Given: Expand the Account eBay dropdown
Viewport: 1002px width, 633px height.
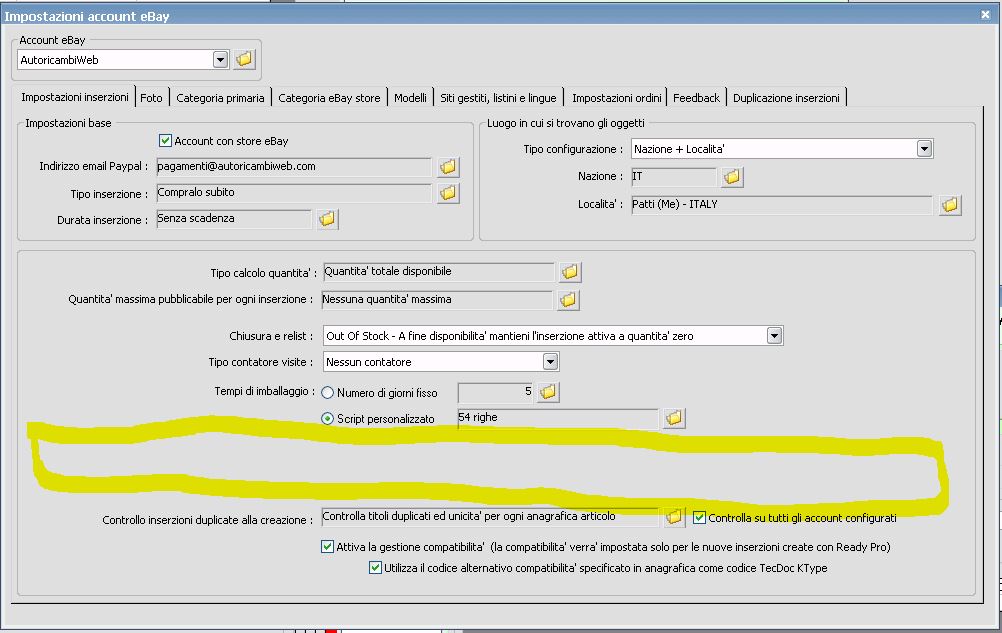Looking at the screenshot, I should pyautogui.click(x=220, y=60).
